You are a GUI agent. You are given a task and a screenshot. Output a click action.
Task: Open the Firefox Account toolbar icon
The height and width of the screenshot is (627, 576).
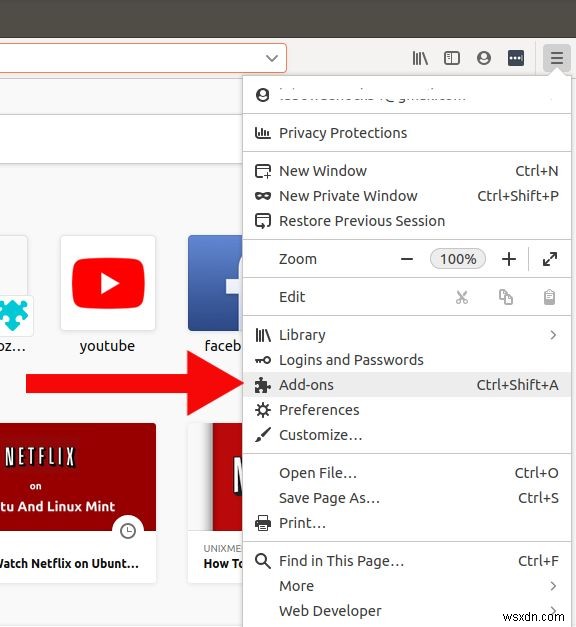[x=484, y=58]
